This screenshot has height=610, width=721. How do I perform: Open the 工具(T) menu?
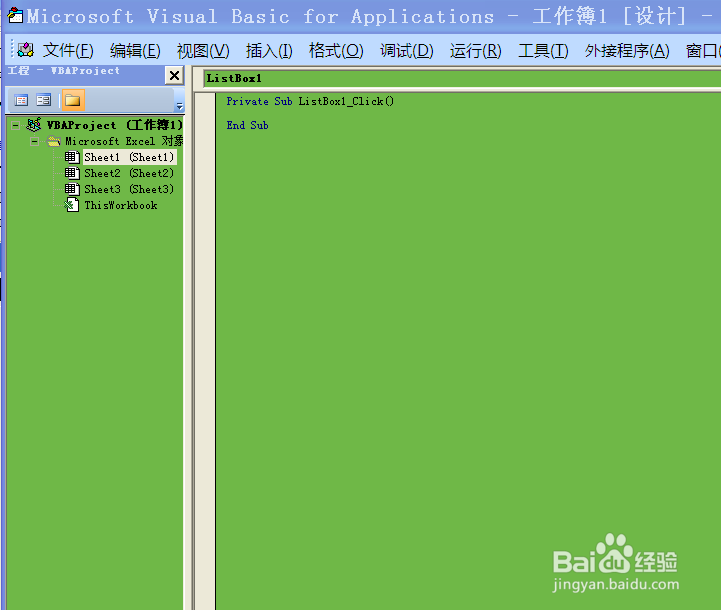click(x=543, y=51)
